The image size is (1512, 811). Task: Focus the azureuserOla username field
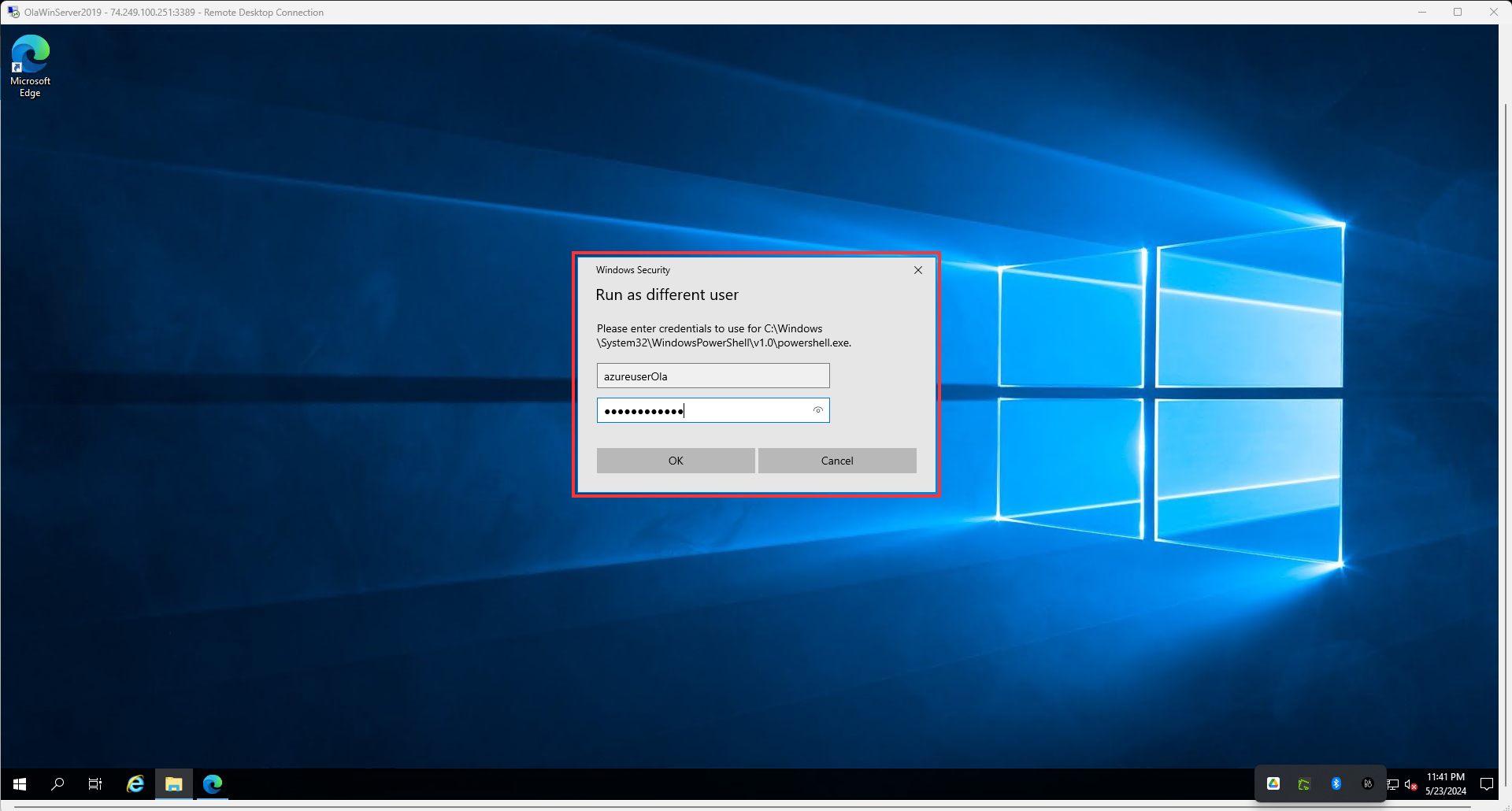pyautogui.click(x=713, y=376)
